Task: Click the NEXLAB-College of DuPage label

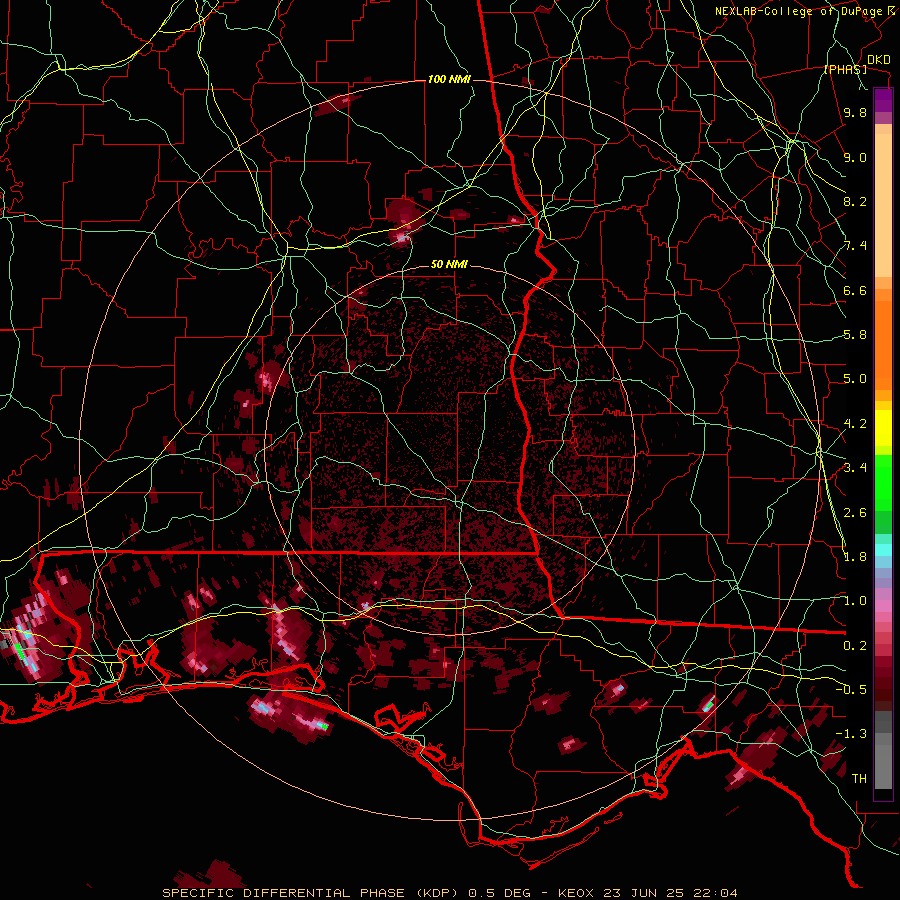Action: [798, 11]
